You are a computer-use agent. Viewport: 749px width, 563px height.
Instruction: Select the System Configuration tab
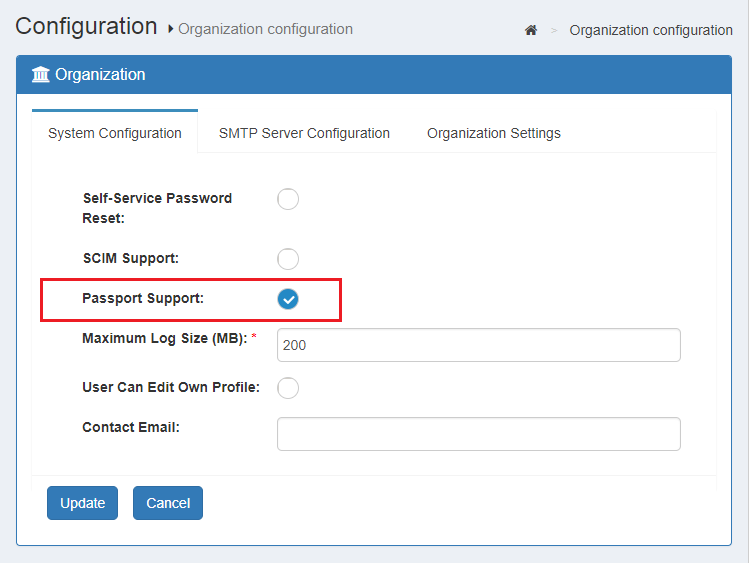pyautogui.click(x=115, y=133)
